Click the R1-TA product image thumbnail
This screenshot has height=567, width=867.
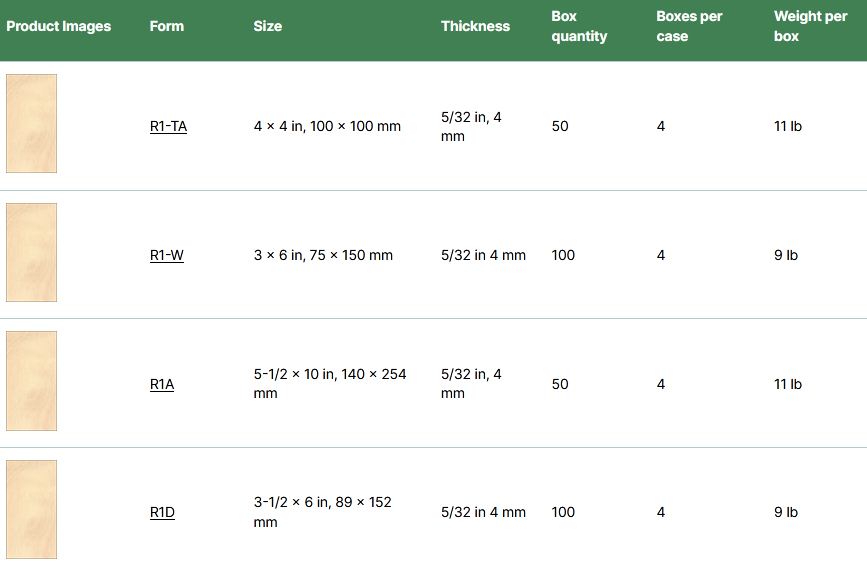tap(32, 123)
